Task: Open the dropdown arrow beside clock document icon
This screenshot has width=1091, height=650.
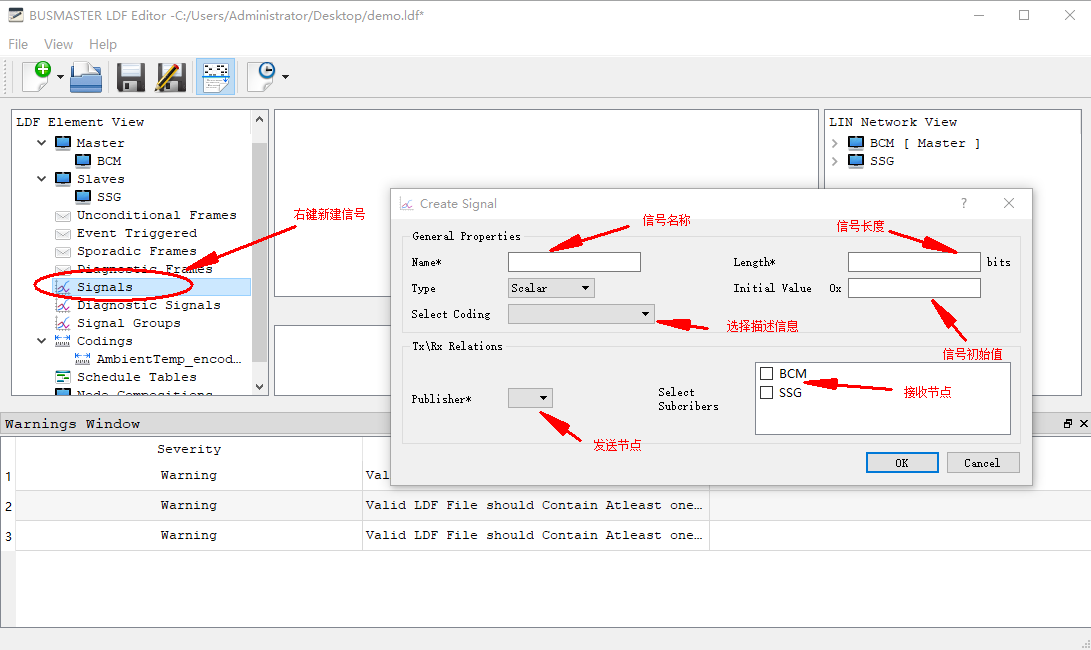Action: pyautogui.click(x=285, y=77)
